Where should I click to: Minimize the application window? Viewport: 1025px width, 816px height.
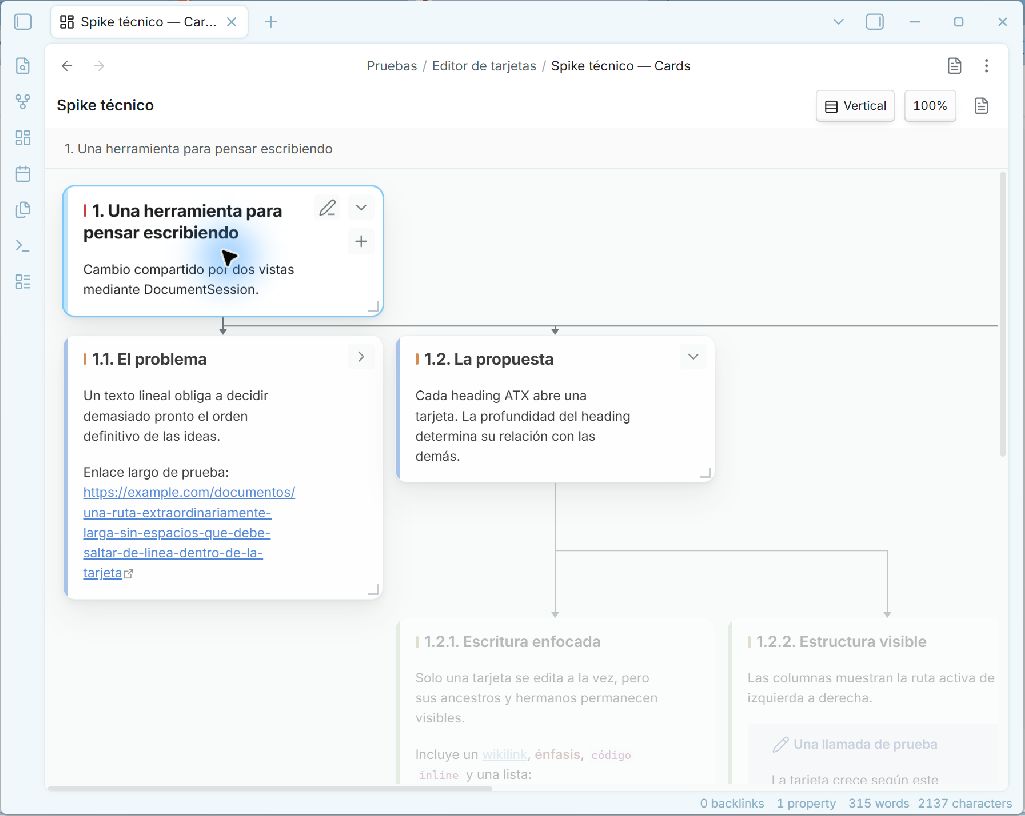click(915, 22)
